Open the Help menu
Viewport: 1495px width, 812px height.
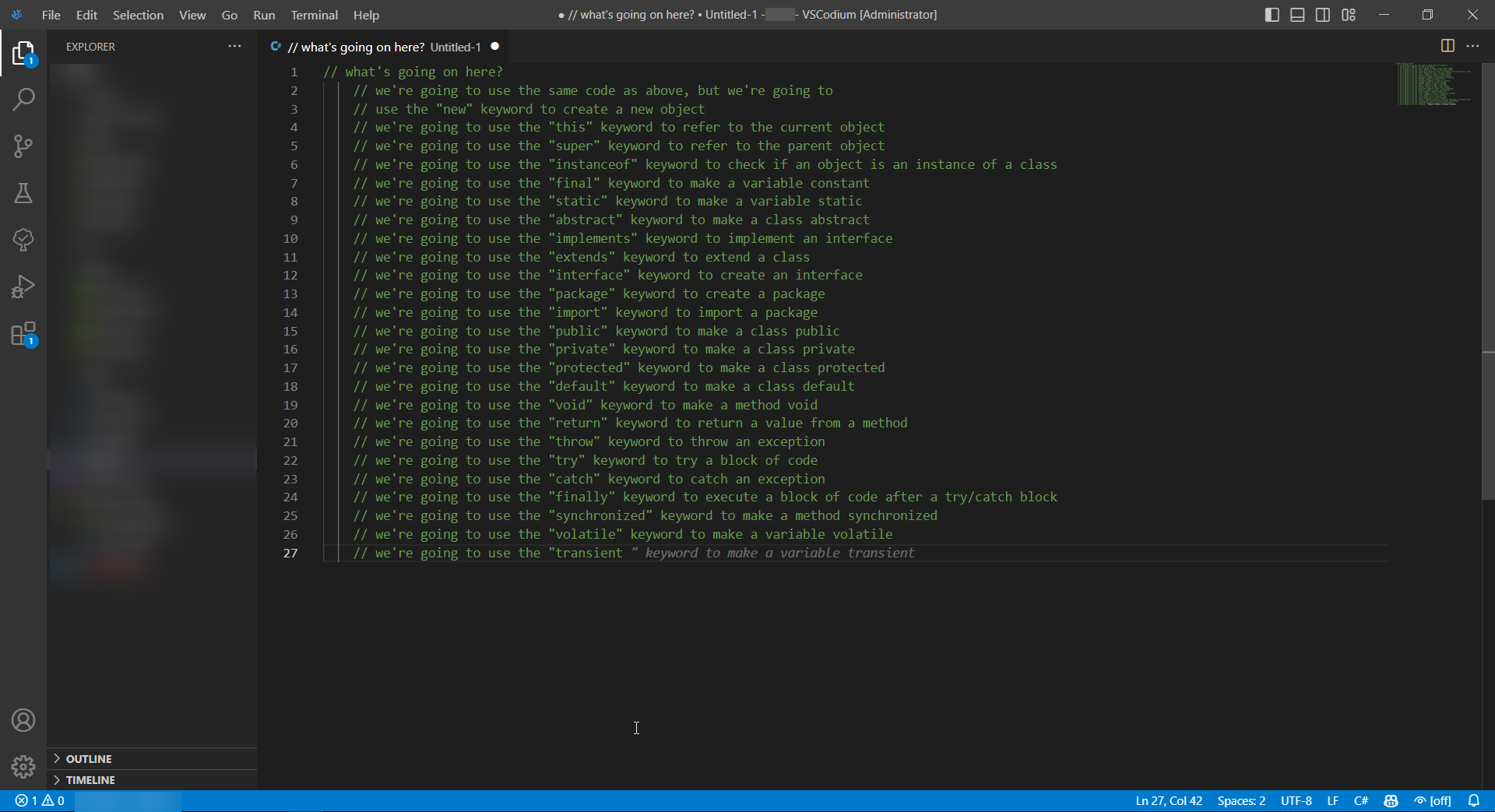point(366,15)
